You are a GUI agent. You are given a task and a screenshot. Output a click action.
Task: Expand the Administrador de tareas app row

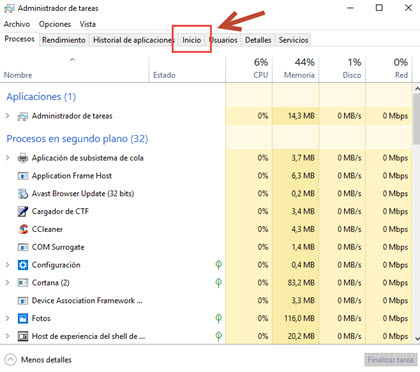[8, 116]
